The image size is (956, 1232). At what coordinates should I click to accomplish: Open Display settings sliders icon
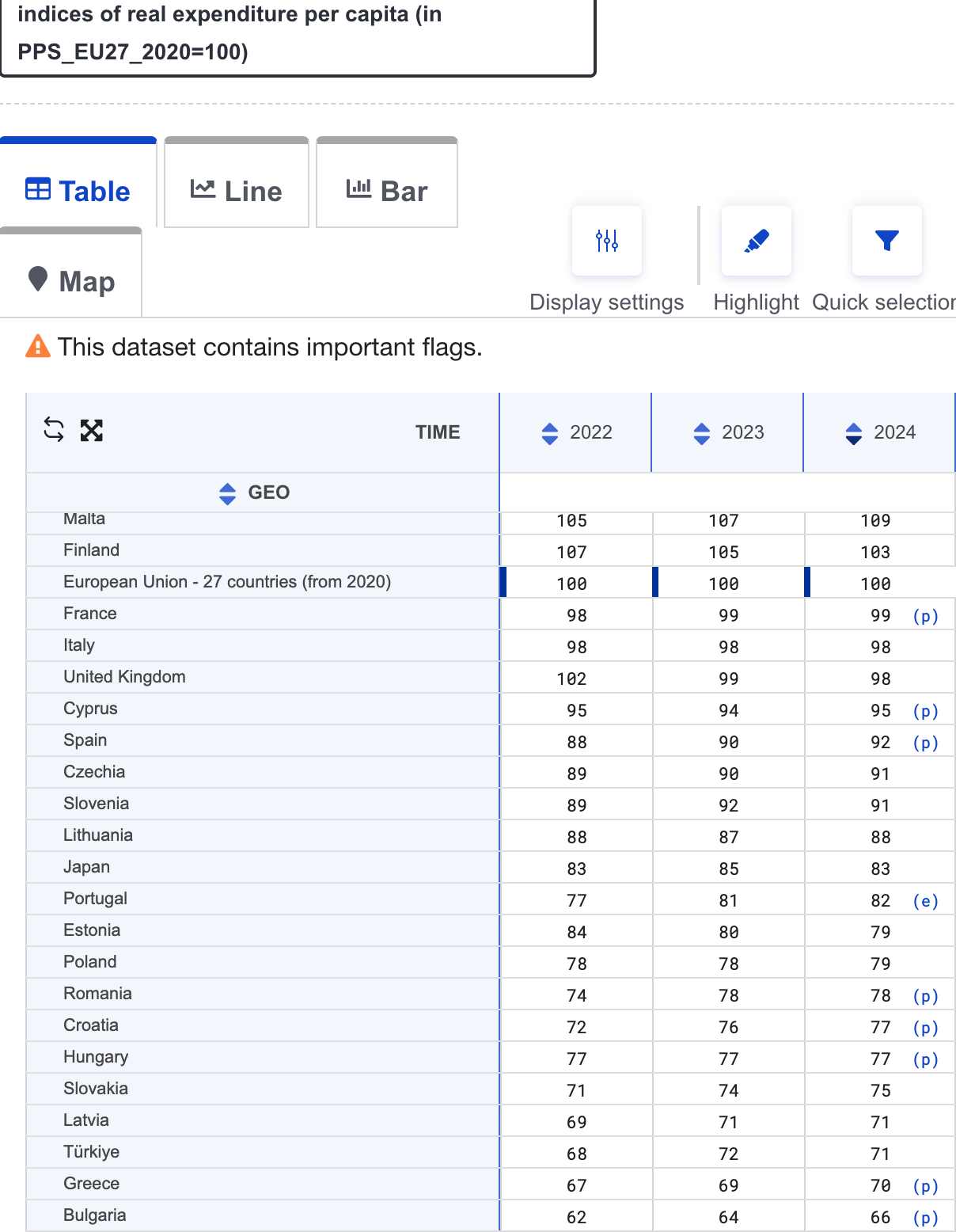[x=607, y=241]
